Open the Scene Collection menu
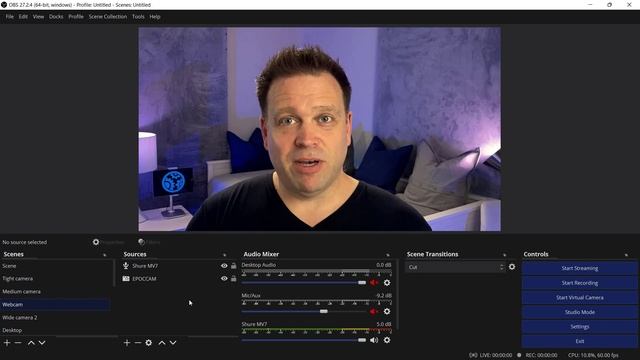The image size is (640, 360). tap(108, 17)
